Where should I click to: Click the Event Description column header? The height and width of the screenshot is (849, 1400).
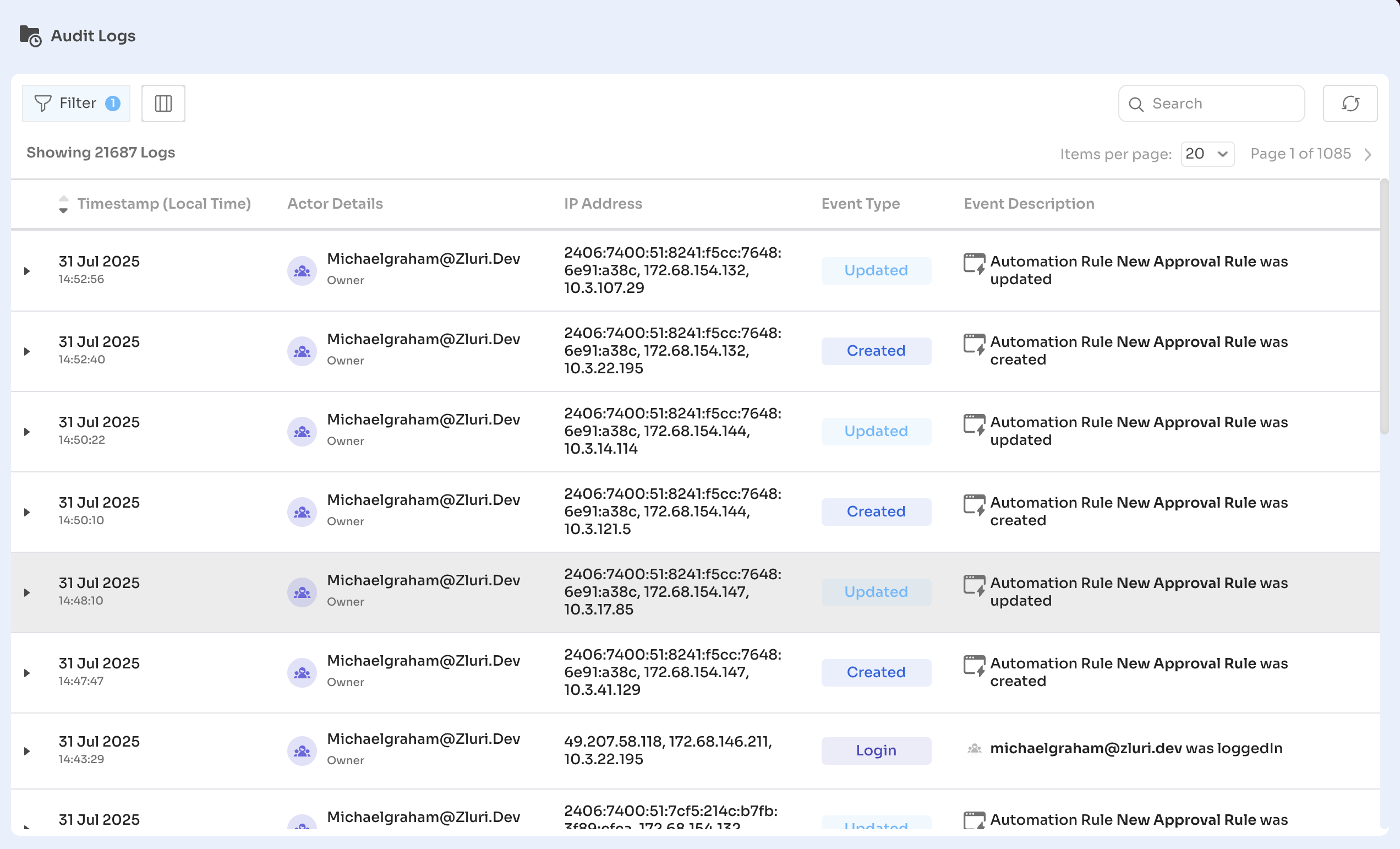[x=1029, y=204]
